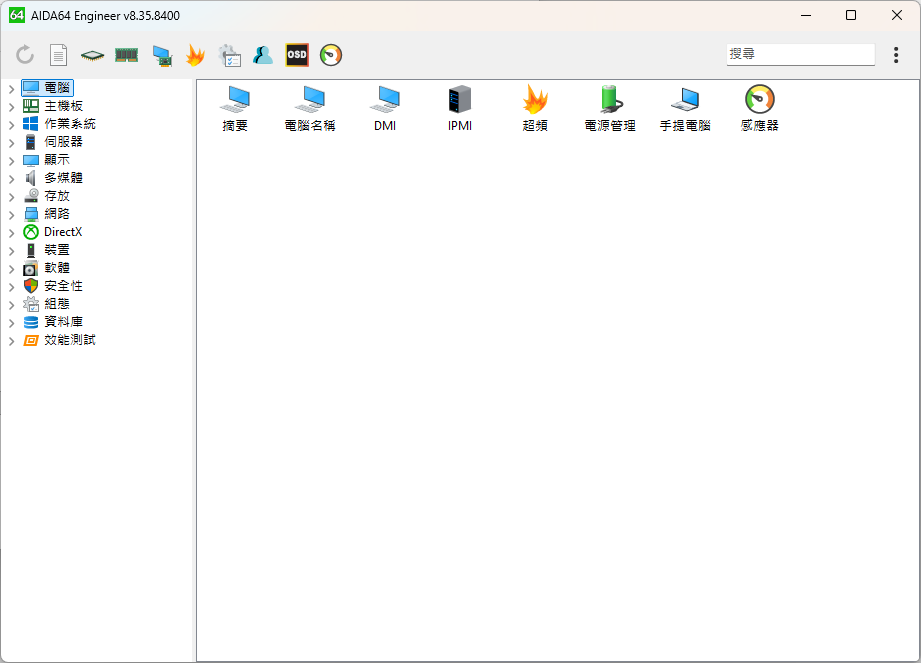Select 資料庫 in the tree
This screenshot has height=663, width=921.
pos(53,322)
